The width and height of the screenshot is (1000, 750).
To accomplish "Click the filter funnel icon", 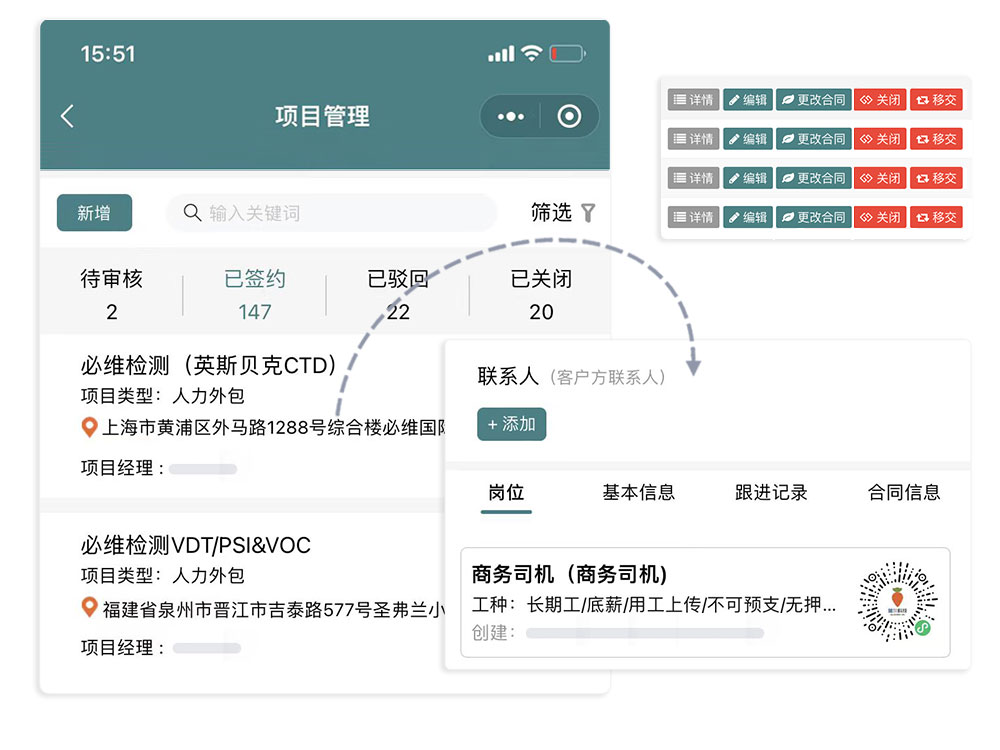I will pos(588,213).
